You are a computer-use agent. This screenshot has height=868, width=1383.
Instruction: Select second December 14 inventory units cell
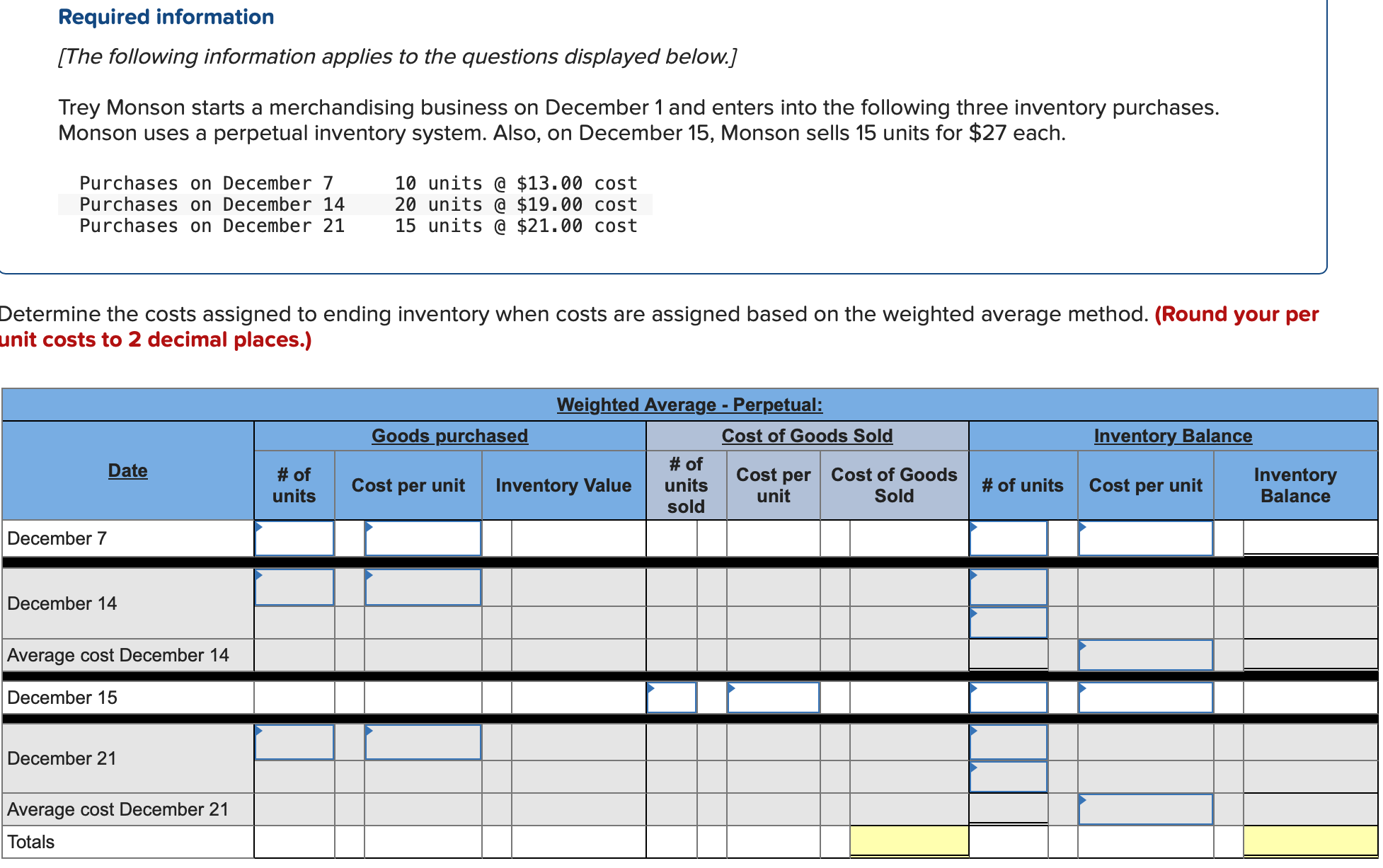click(1008, 623)
